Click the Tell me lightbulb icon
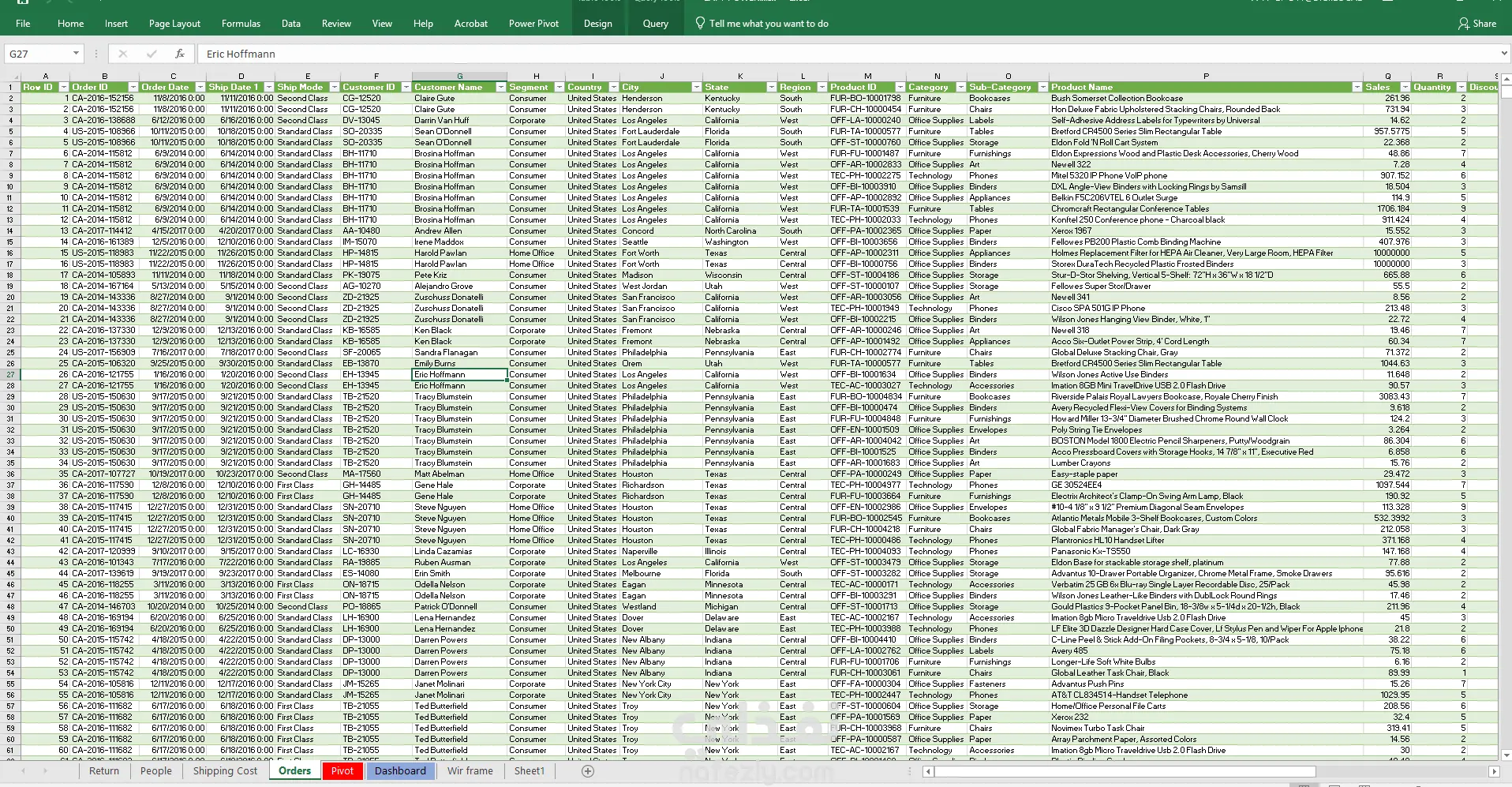The height and width of the screenshot is (787, 1512). pyautogui.click(x=700, y=23)
